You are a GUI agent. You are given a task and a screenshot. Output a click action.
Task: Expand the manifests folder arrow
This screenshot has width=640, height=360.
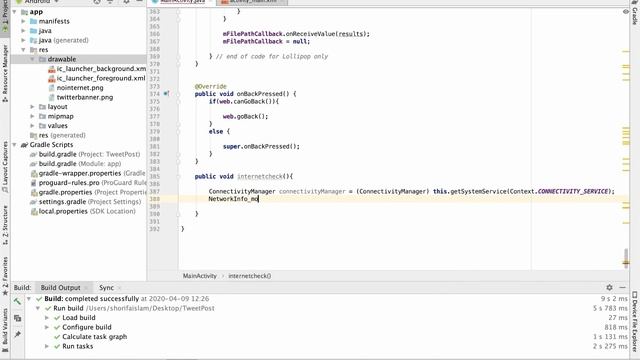click(23, 21)
